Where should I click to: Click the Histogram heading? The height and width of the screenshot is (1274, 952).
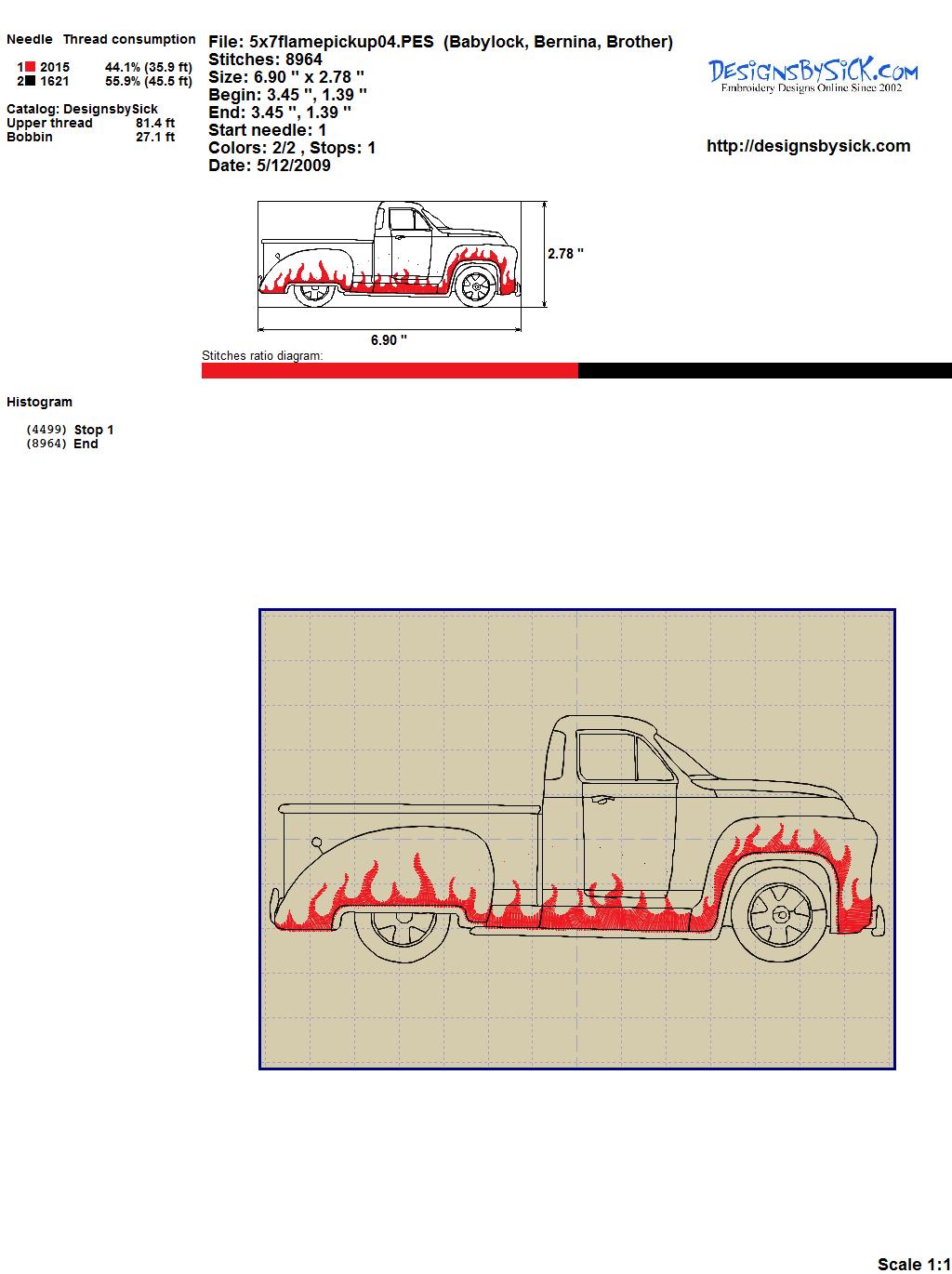pos(39,402)
